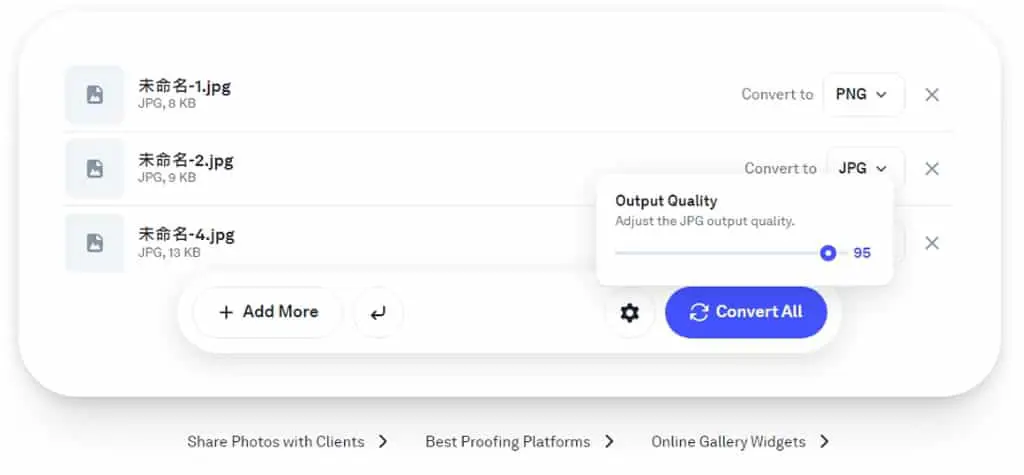This screenshot has height=475, width=1024.
Task: Remove 未命名-4.jpg with its X icon
Action: coord(932,243)
